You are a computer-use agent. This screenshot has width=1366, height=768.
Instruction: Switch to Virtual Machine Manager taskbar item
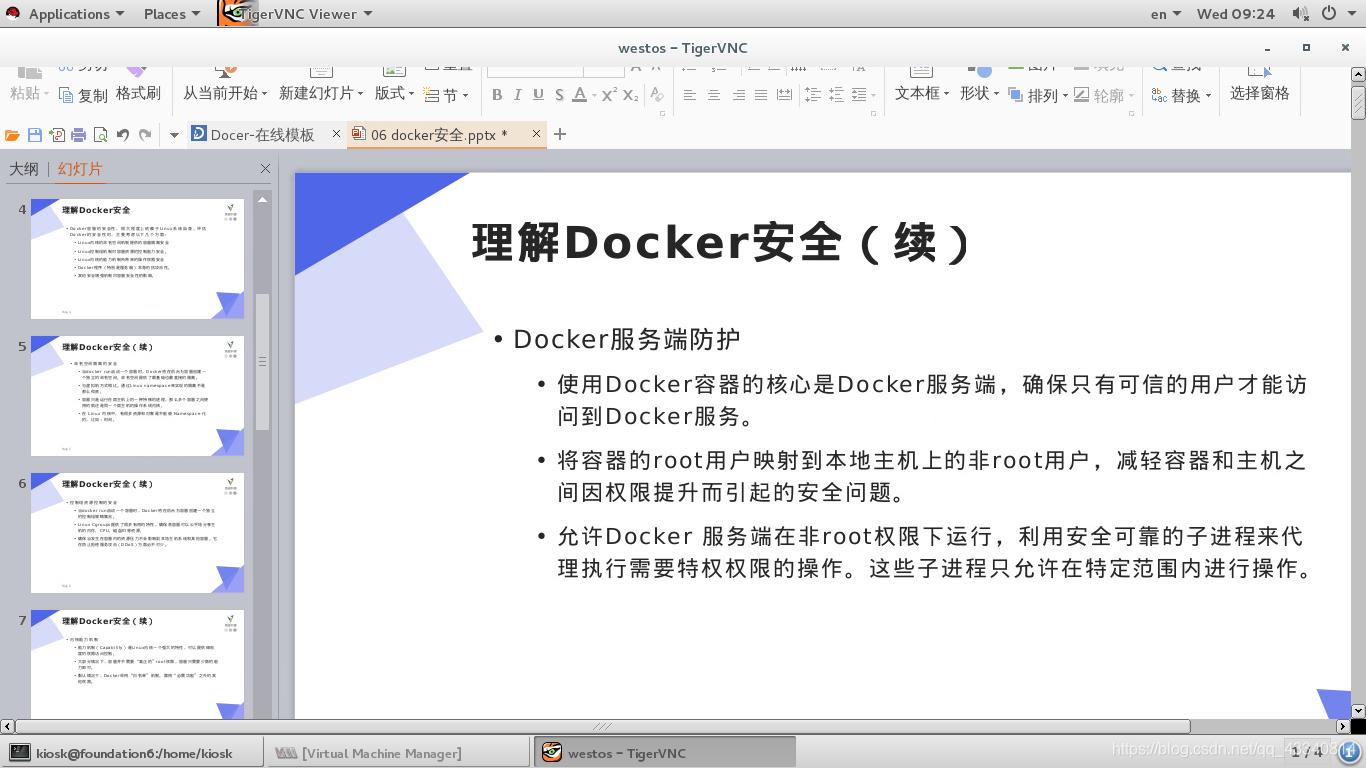(x=398, y=753)
